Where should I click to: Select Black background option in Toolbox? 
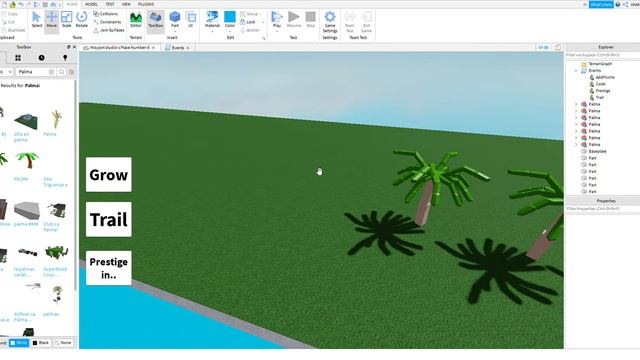click(x=41, y=343)
